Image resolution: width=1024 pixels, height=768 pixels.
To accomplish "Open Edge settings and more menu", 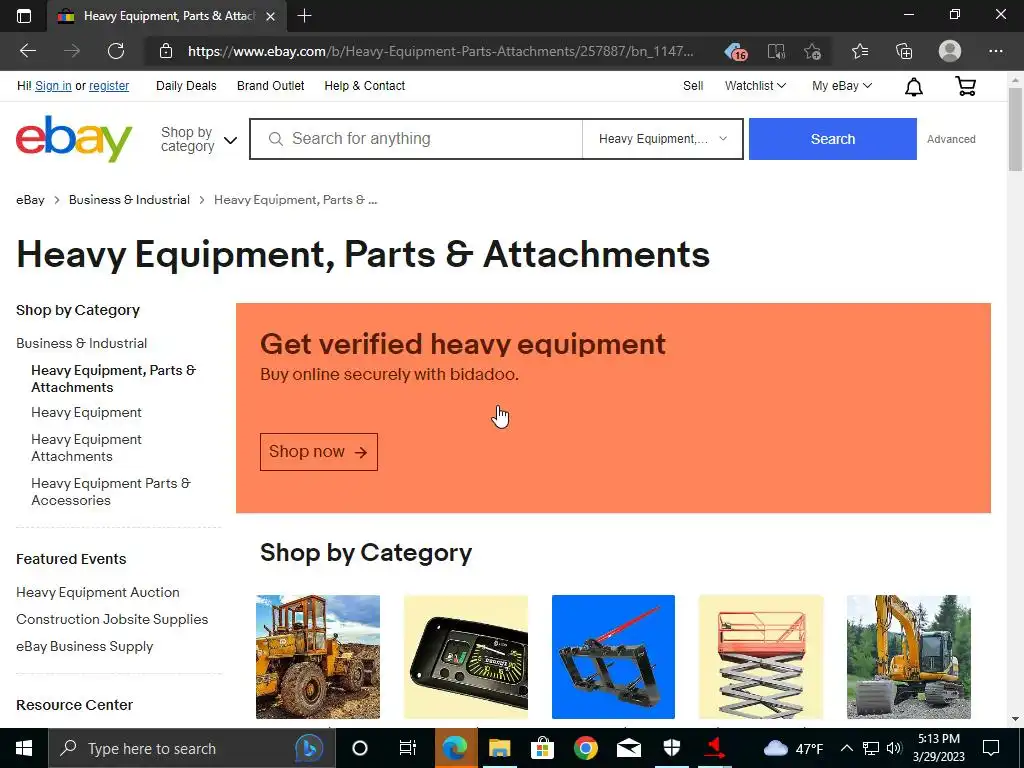I will 995,51.
